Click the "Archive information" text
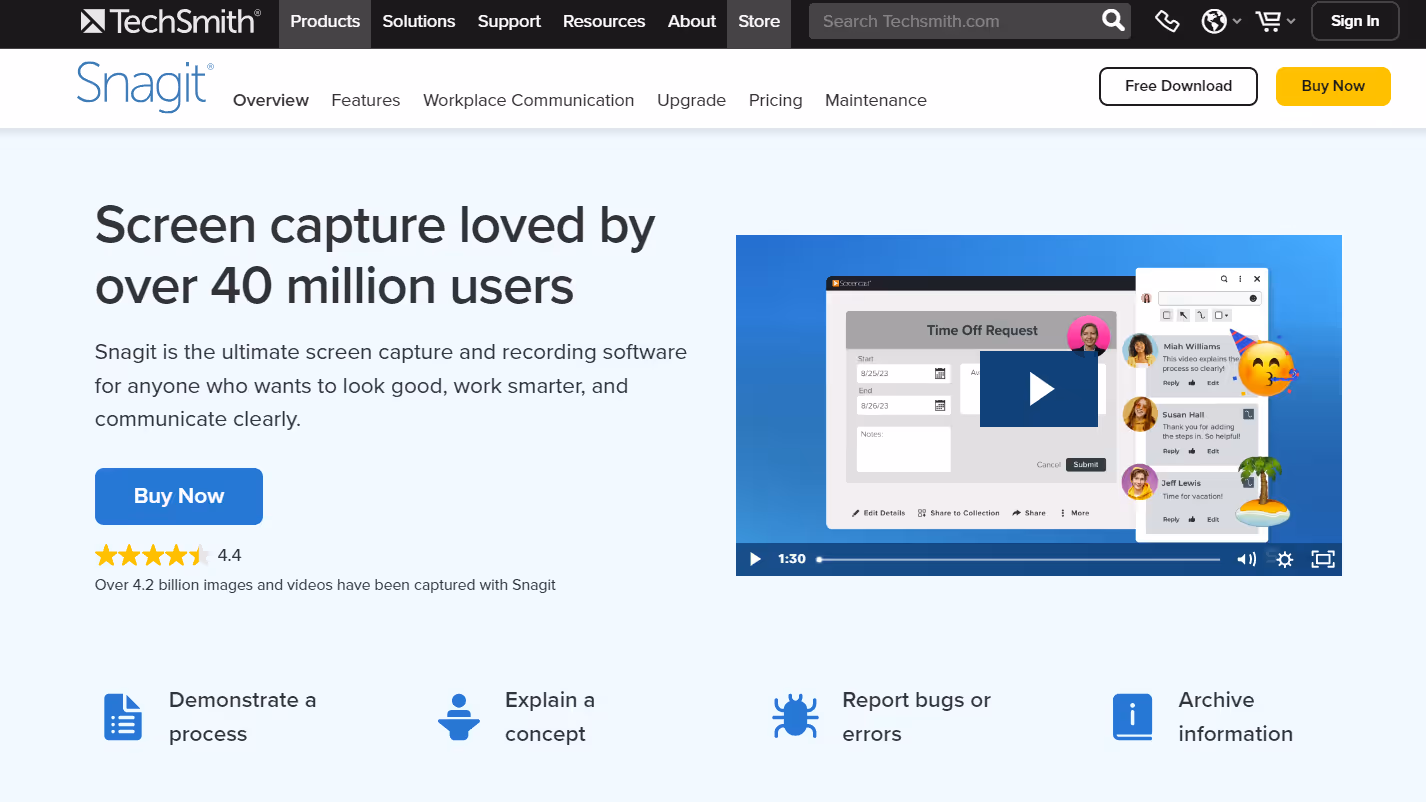The height and width of the screenshot is (802, 1426). pos(1236,717)
